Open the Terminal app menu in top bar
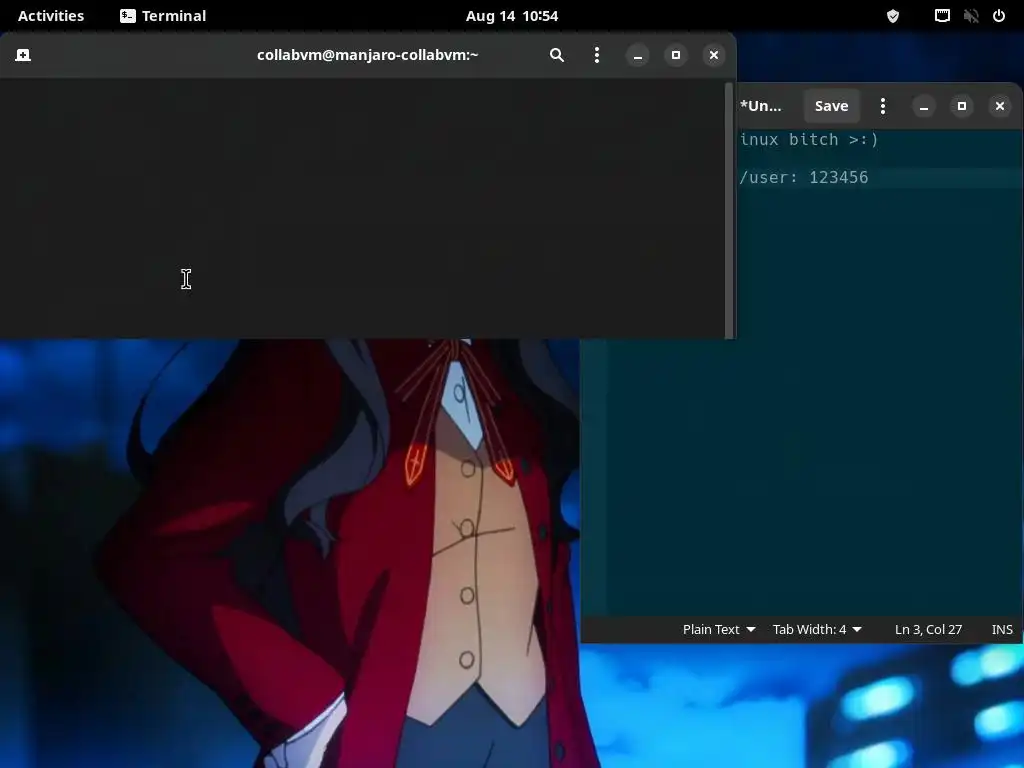The width and height of the screenshot is (1024, 768). [163, 16]
